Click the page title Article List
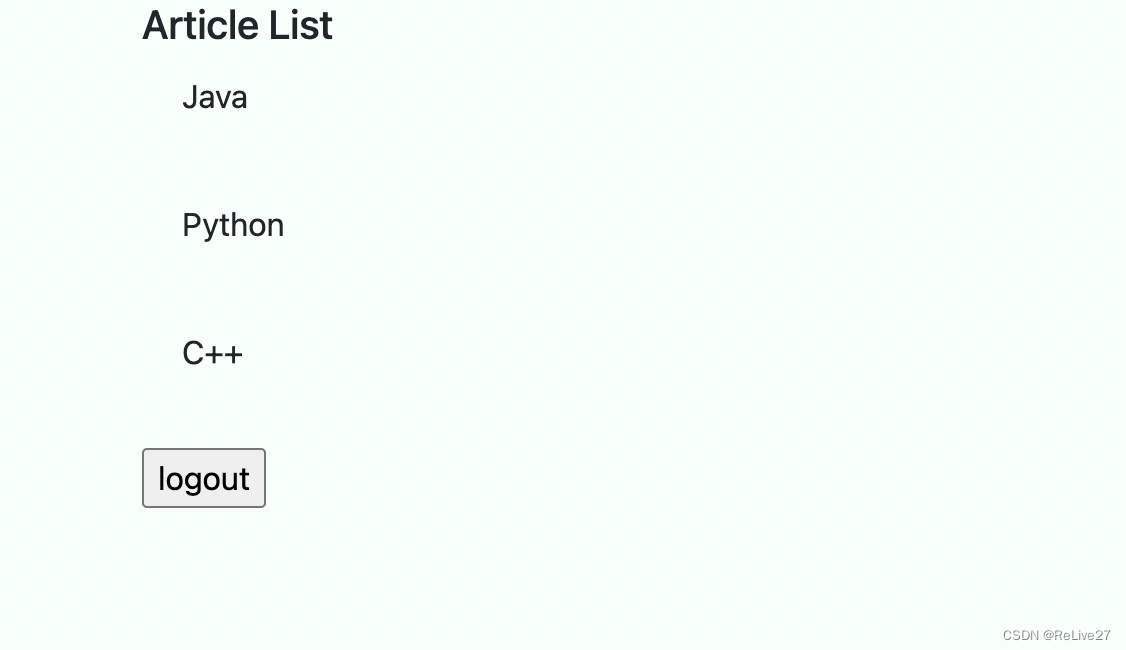Viewport: 1126px width, 650px height. 237,26
